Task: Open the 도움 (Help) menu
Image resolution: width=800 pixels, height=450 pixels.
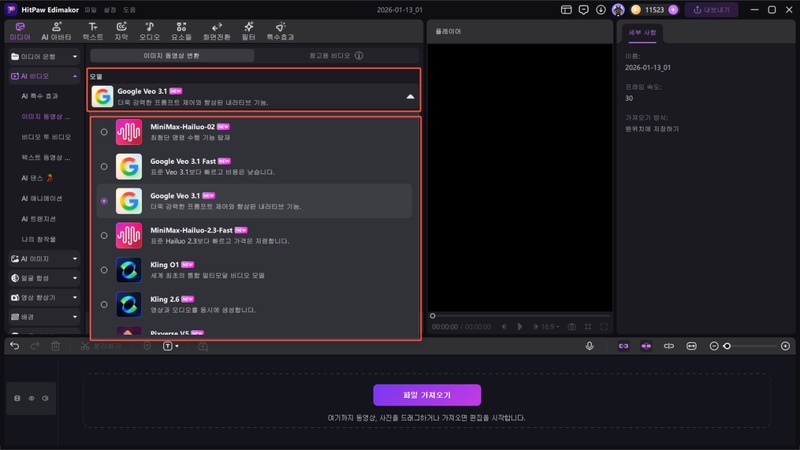Action: pyautogui.click(x=129, y=10)
